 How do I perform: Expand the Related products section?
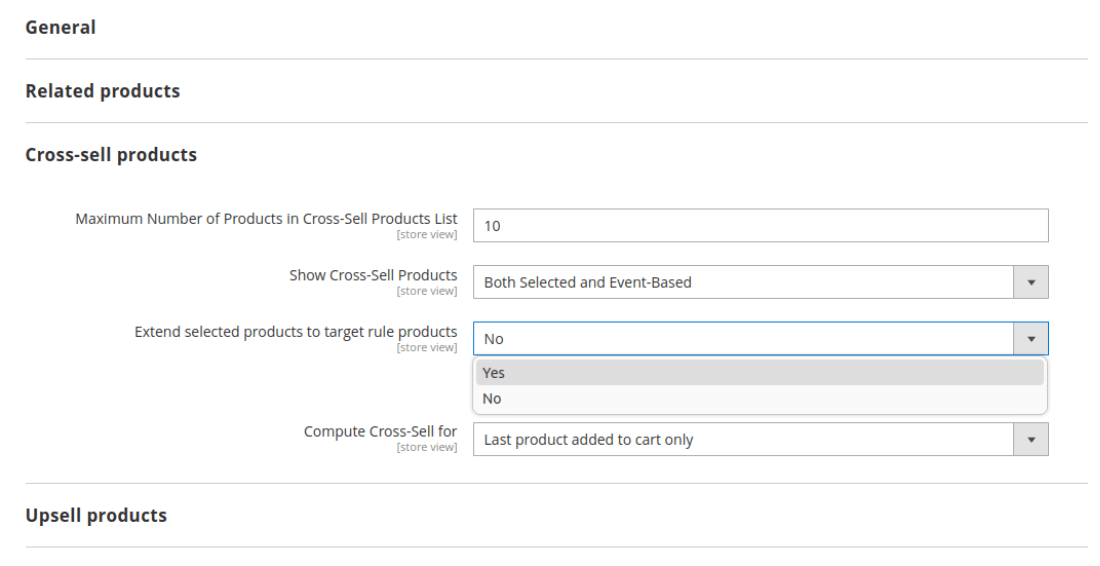pos(103,91)
